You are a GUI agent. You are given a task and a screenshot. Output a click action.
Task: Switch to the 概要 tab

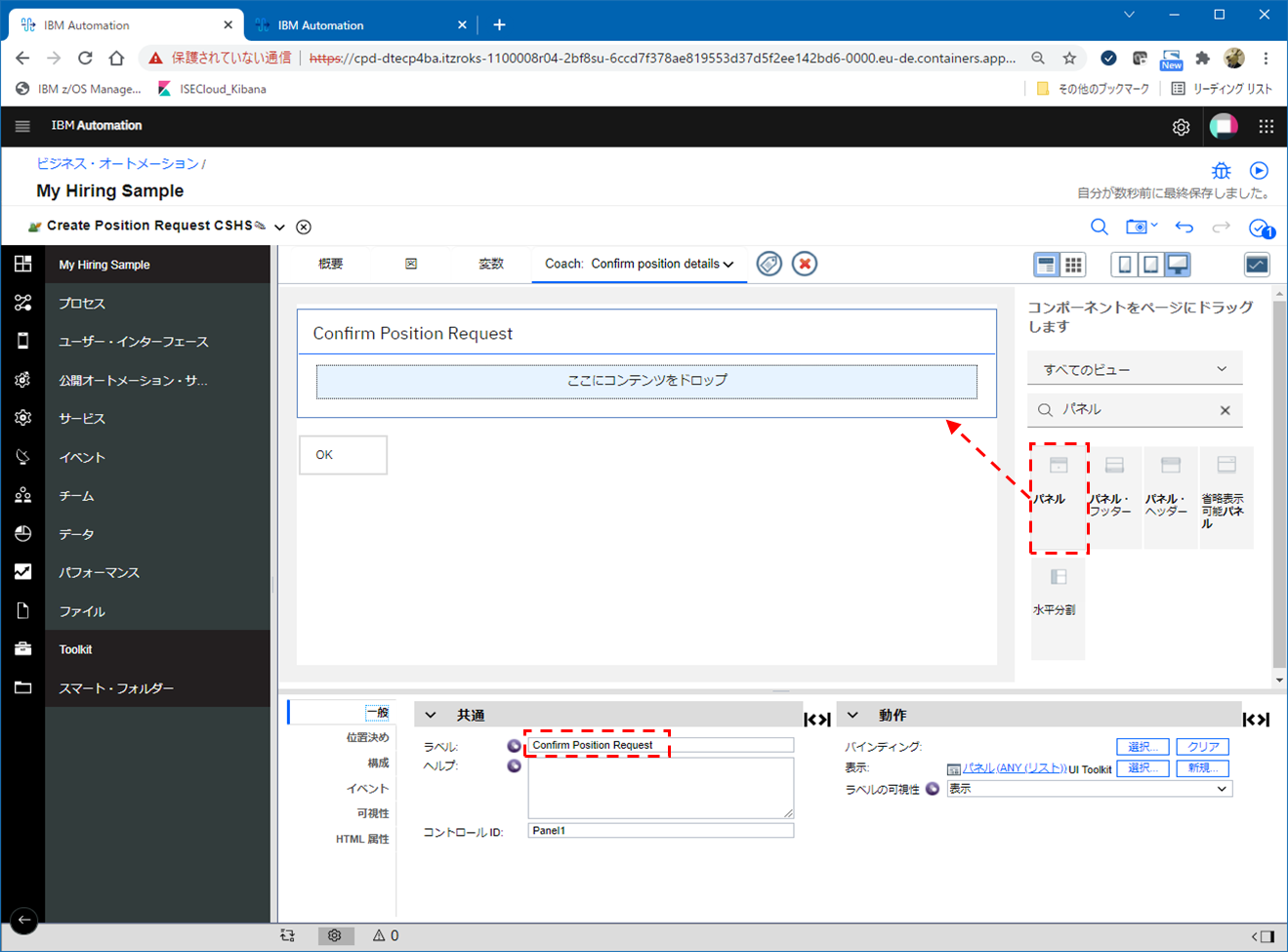(x=330, y=264)
